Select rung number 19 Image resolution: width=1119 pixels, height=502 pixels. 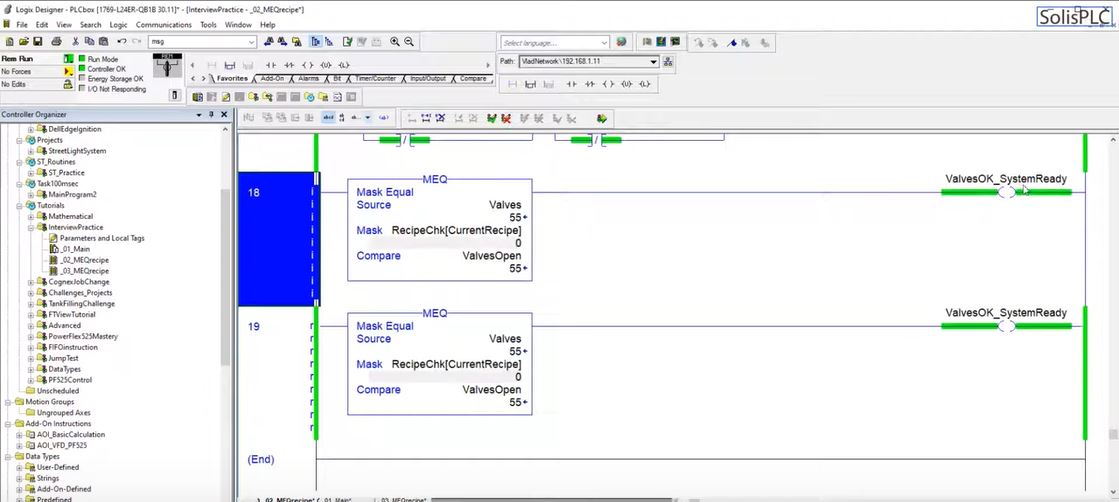click(254, 327)
